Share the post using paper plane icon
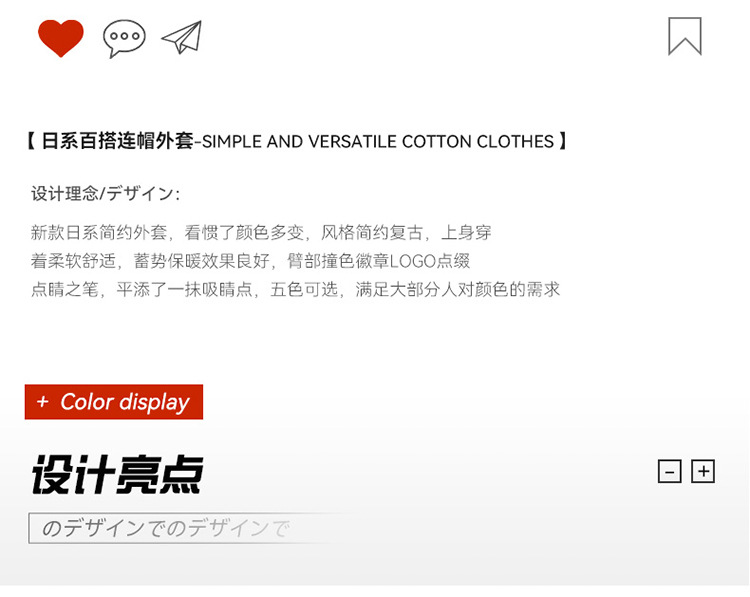This screenshot has width=750, height=597. (x=182, y=37)
